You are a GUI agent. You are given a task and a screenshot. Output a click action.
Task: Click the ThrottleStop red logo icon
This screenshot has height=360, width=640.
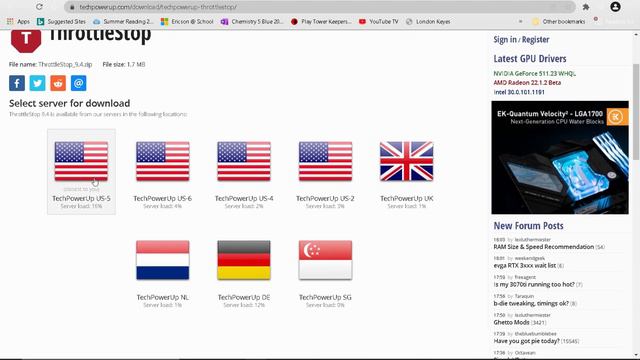(26, 40)
